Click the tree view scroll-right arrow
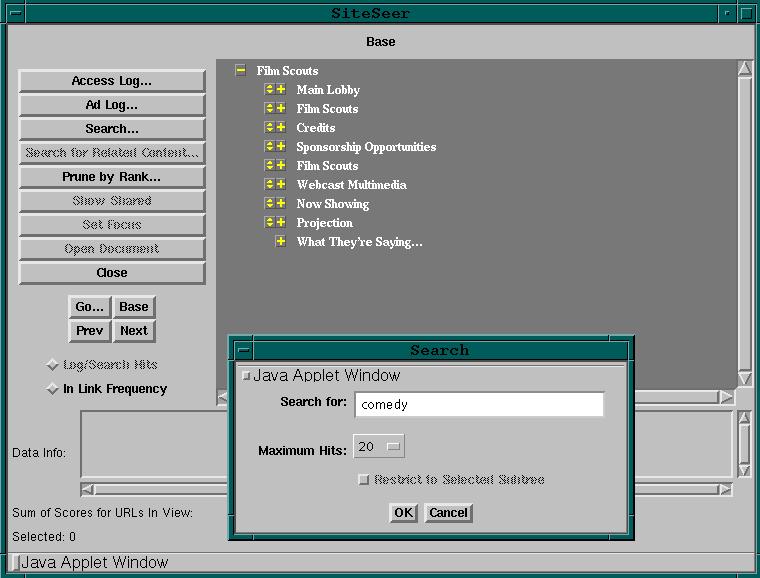 click(x=726, y=397)
